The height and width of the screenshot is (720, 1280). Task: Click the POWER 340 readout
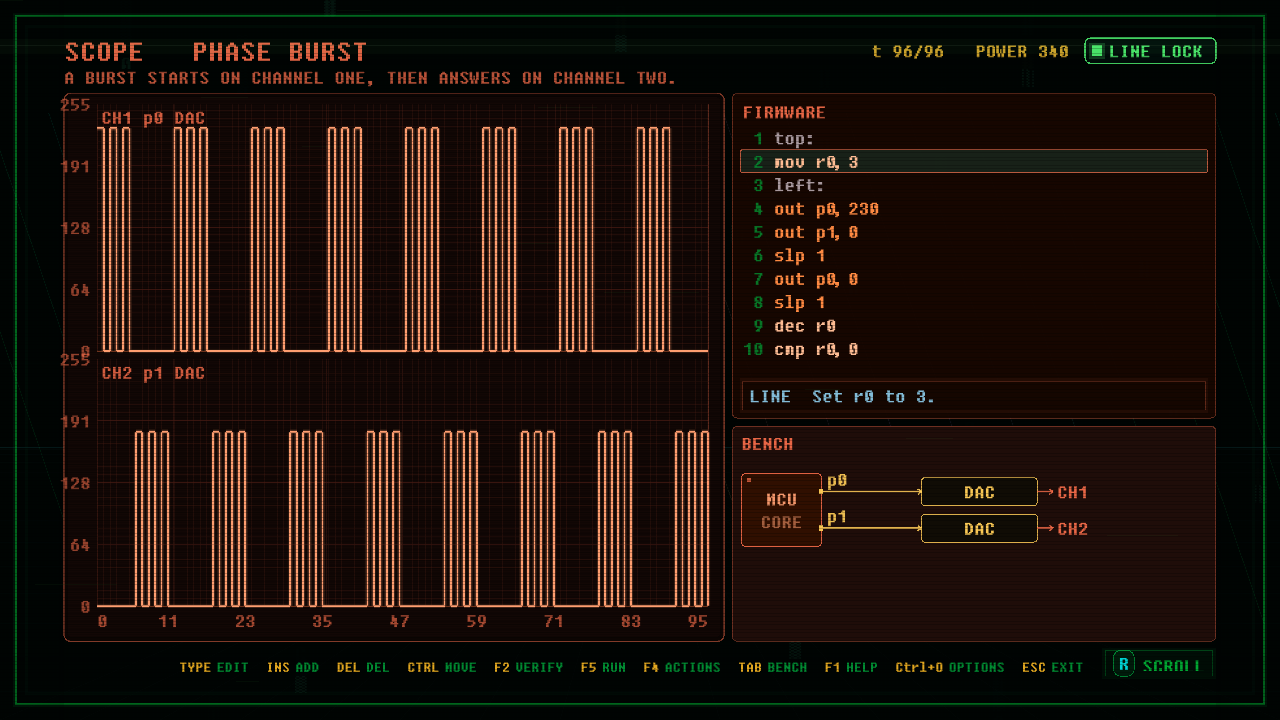[1022, 51]
